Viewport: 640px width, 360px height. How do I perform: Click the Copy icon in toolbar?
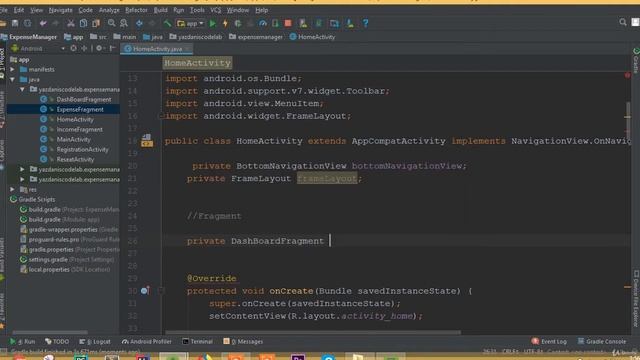click(83, 23)
